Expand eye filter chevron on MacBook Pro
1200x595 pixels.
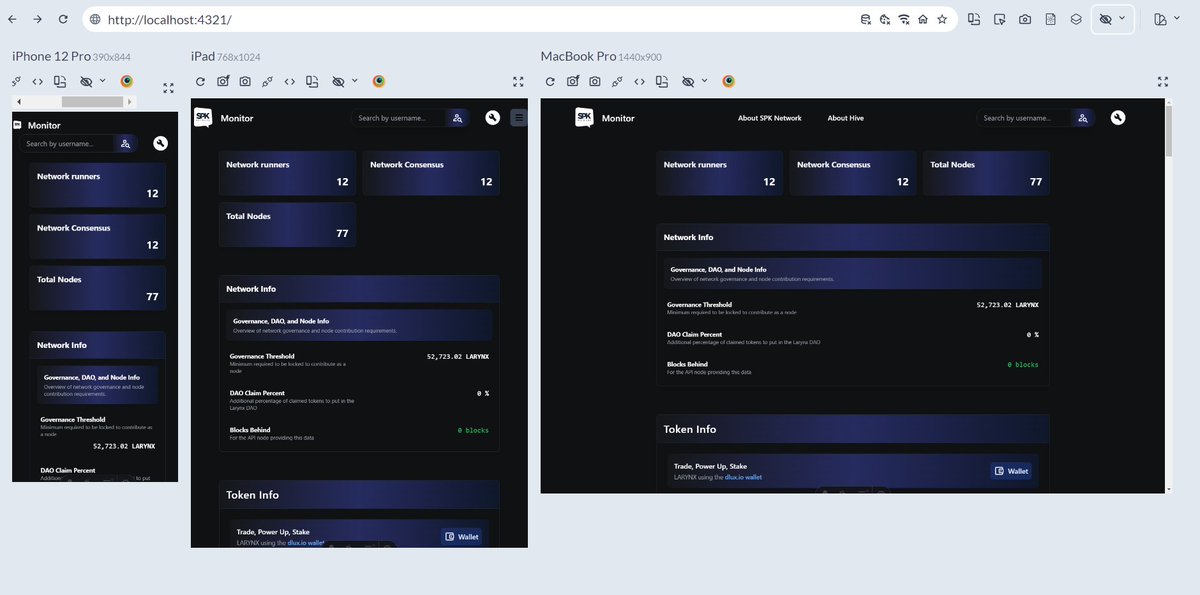(704, 81)
